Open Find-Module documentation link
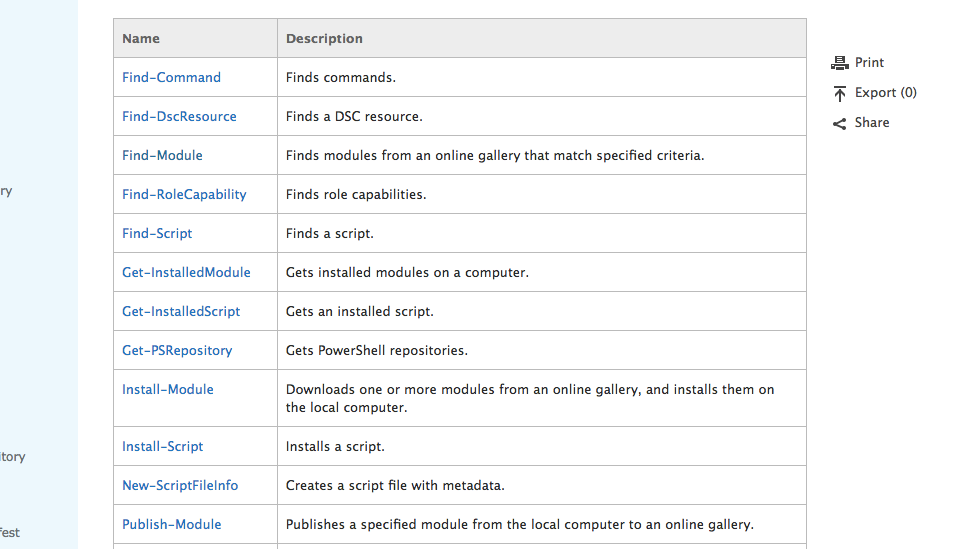This screenshot has width=959, height=549. tap(162, 155)
